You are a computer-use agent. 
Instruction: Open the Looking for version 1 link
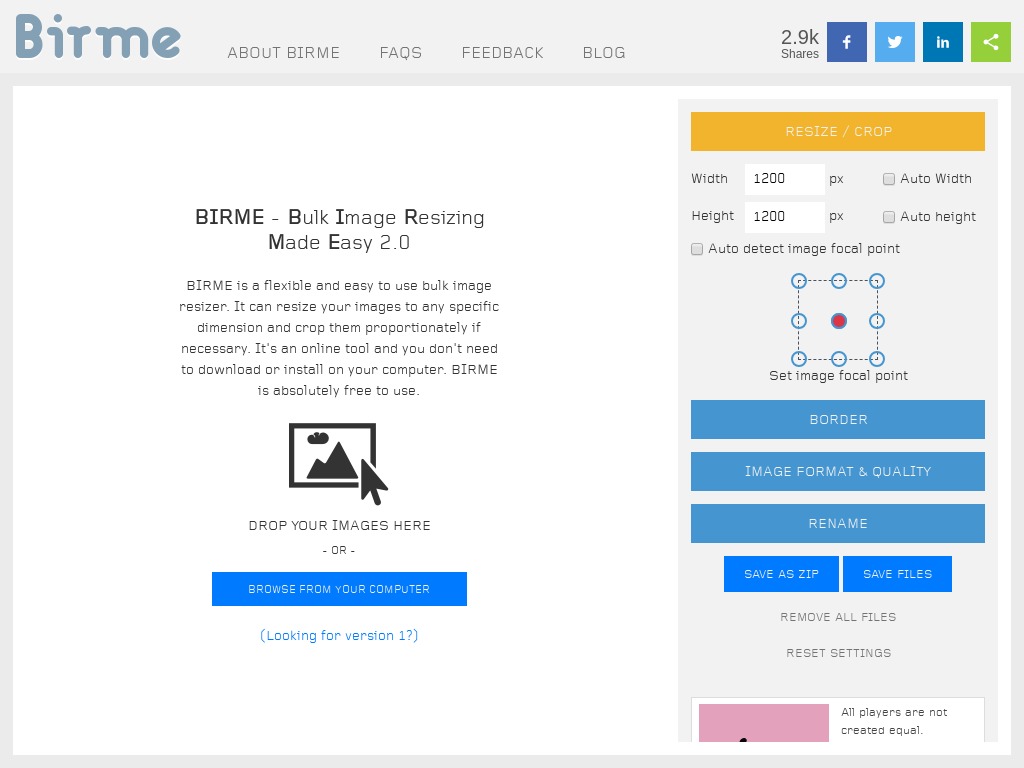coord(339,635)
